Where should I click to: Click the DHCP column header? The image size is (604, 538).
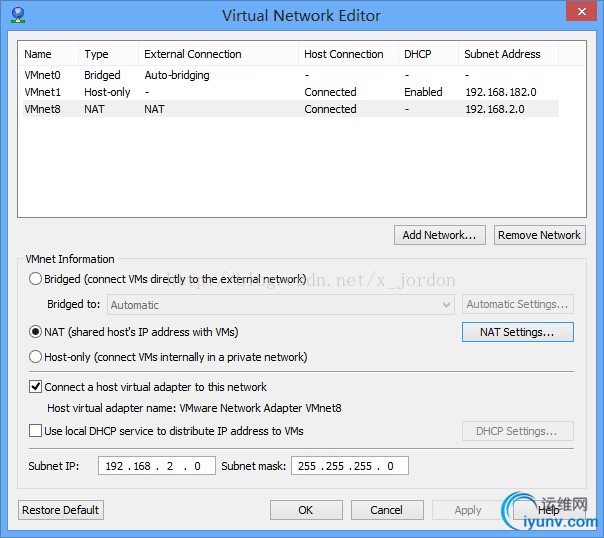(x=428, y=54)
